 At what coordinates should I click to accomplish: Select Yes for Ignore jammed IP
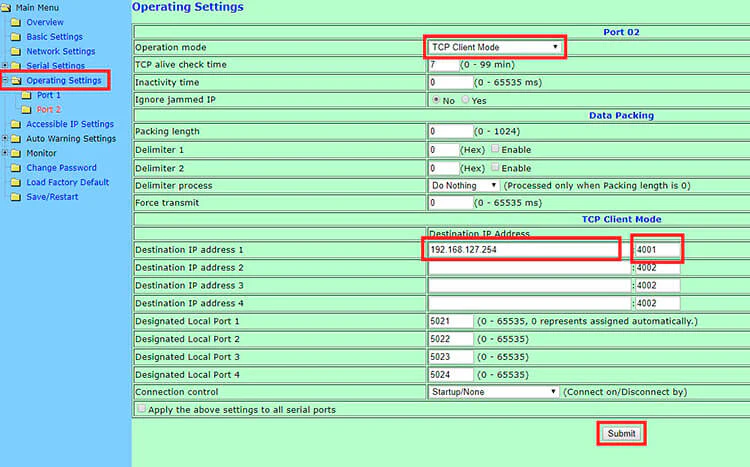point(465,100)
